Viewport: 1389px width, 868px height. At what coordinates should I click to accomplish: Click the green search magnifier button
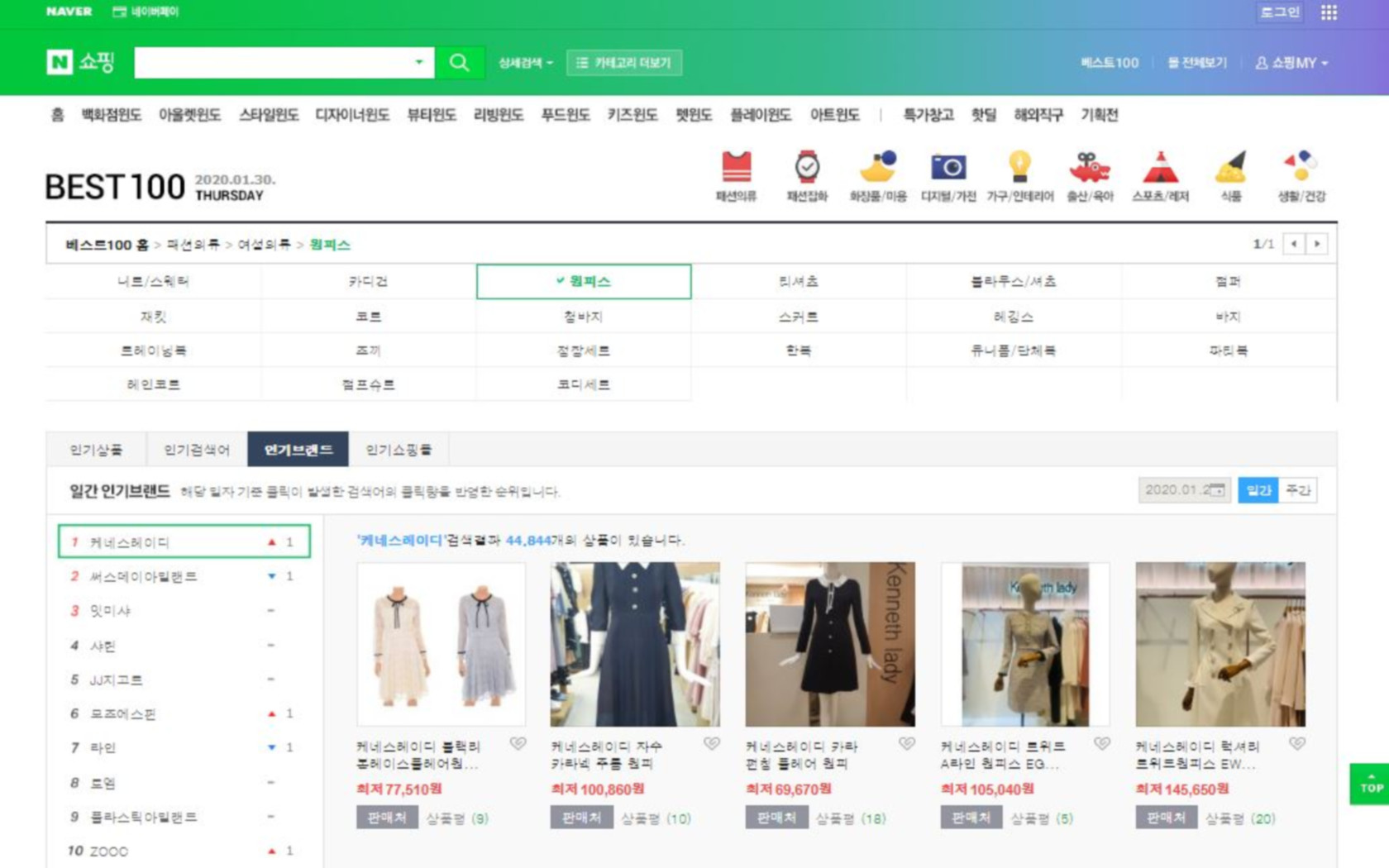tap(459, 63)
